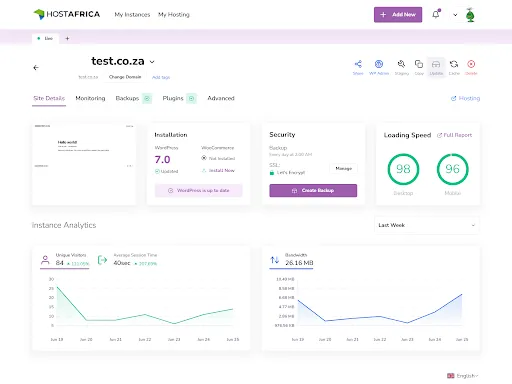Viewport: 512px width, 384px height.
Task: Click the Create Backup button
Action: click(313, 190)
